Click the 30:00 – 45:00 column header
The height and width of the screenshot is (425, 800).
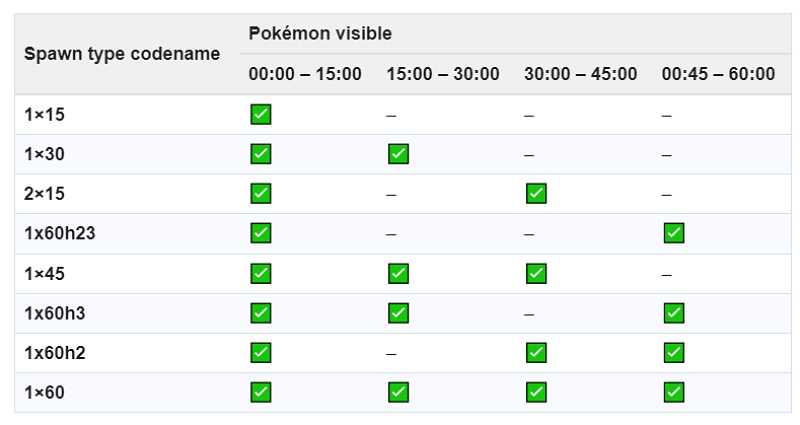coord(580,74)
